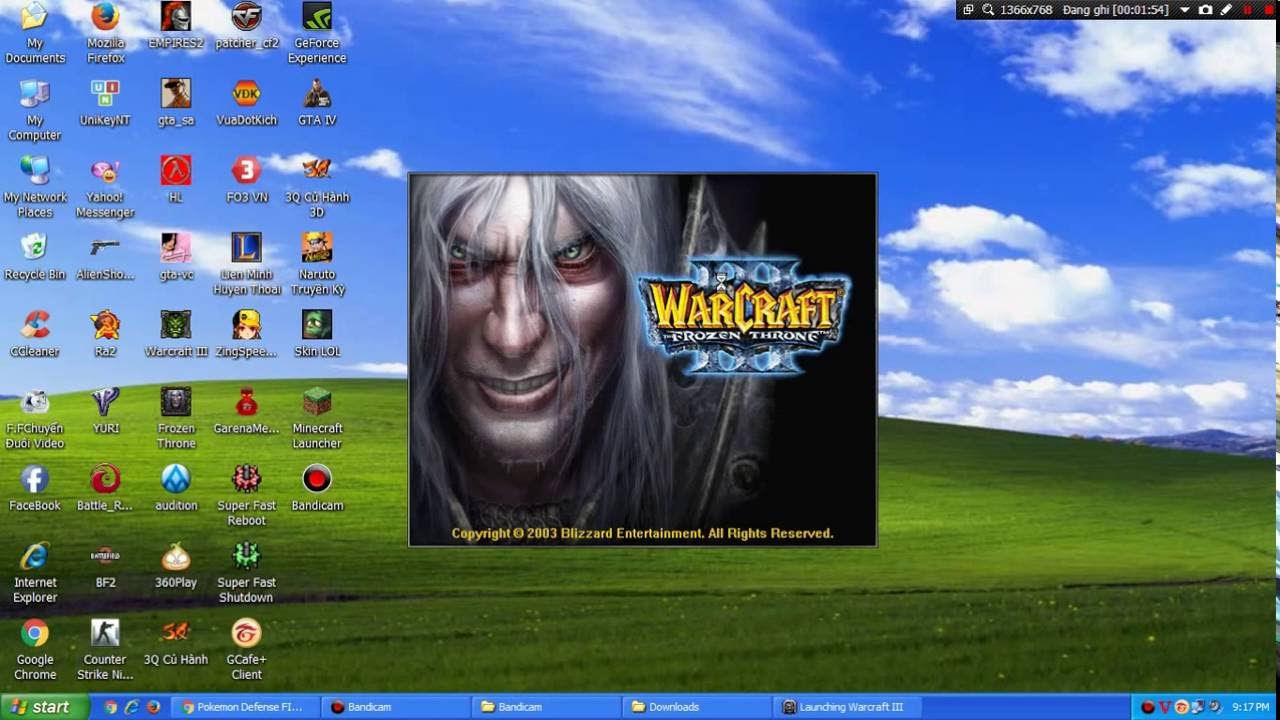The width and height of the screenshot is (1280, 720).
Task: Select the UniKeyNT desktop icon
Action: [105, 103]
